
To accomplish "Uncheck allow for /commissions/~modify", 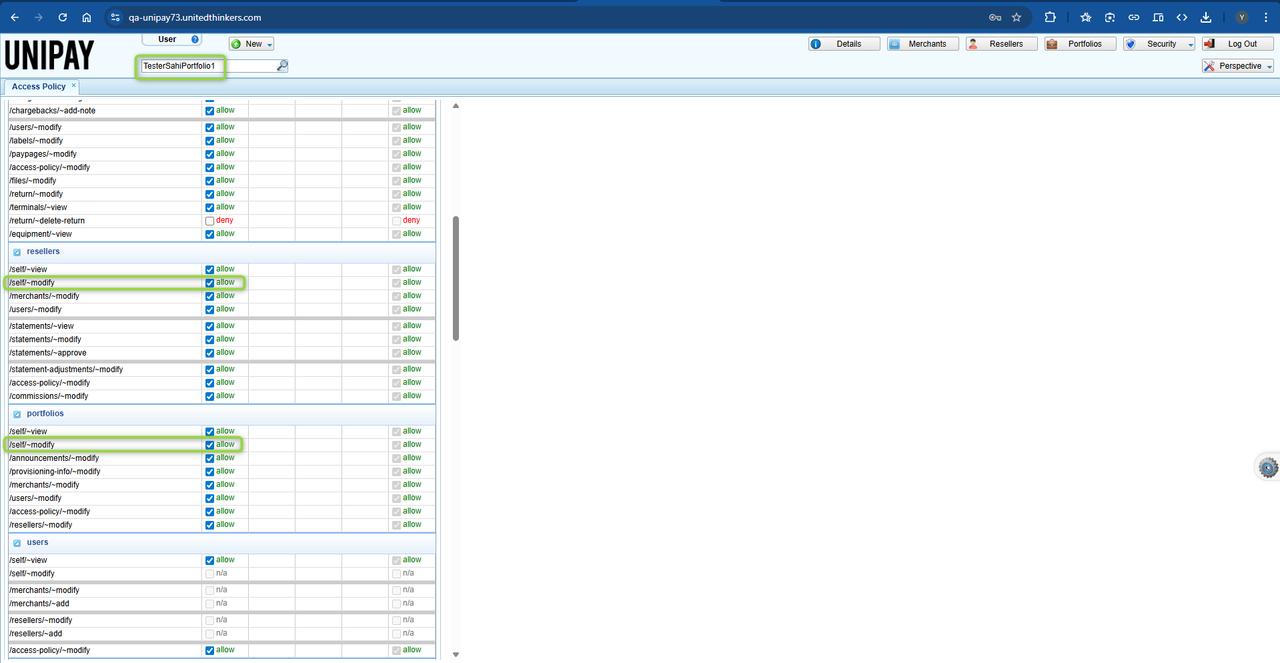I will click(210, 396).
